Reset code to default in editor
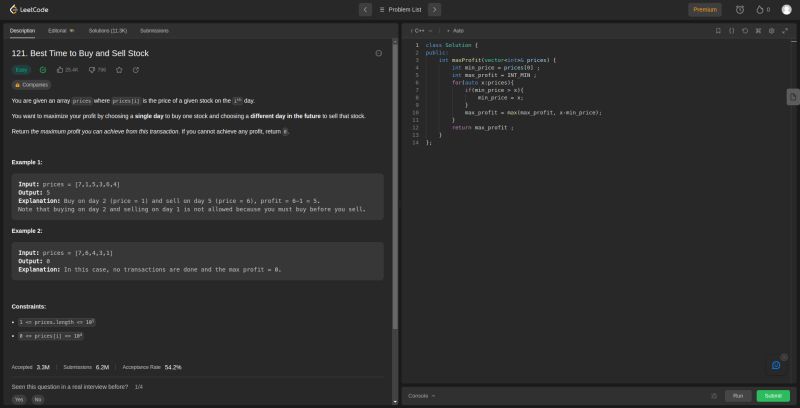This screenshot has width=800, height=408. point(744,31)
